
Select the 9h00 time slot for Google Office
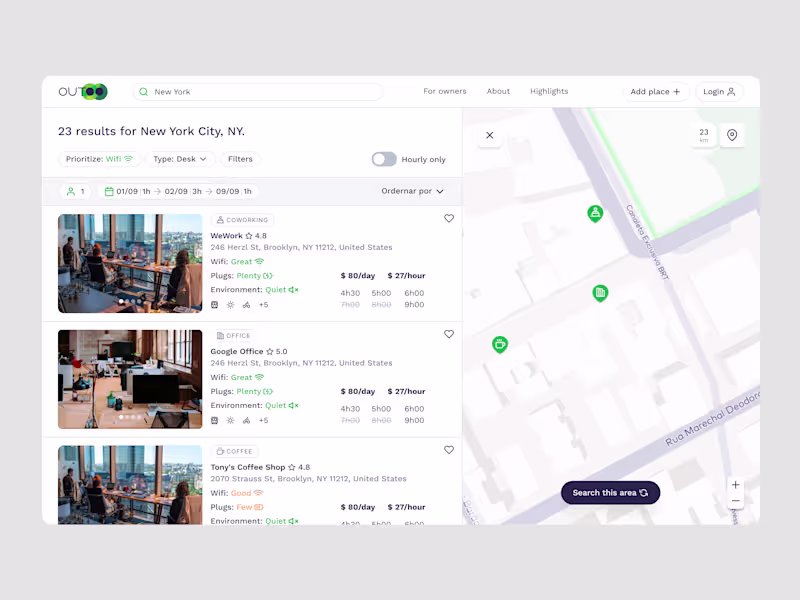point(414,420)
